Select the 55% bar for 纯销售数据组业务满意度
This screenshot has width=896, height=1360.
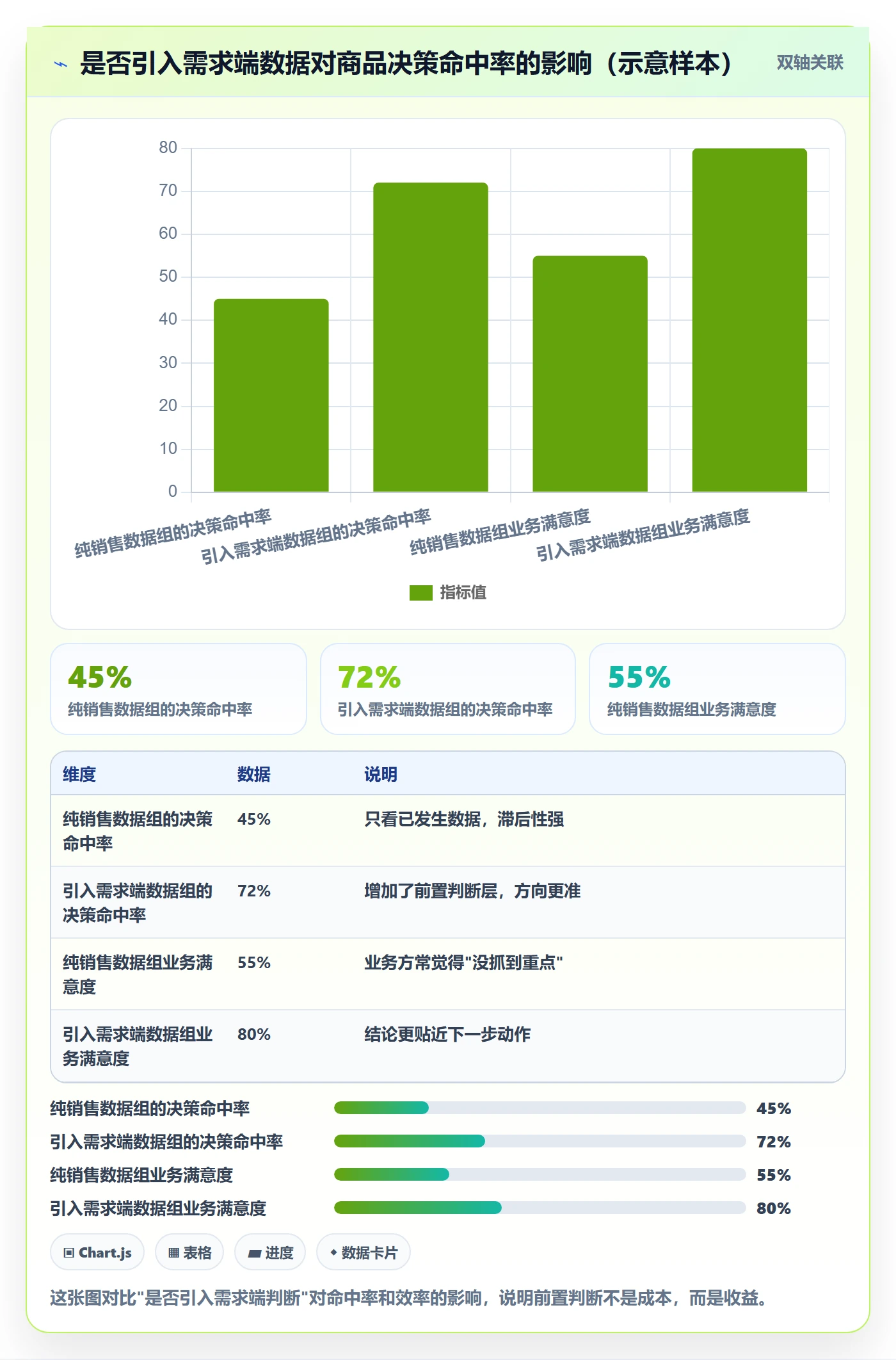pos(590,374)
